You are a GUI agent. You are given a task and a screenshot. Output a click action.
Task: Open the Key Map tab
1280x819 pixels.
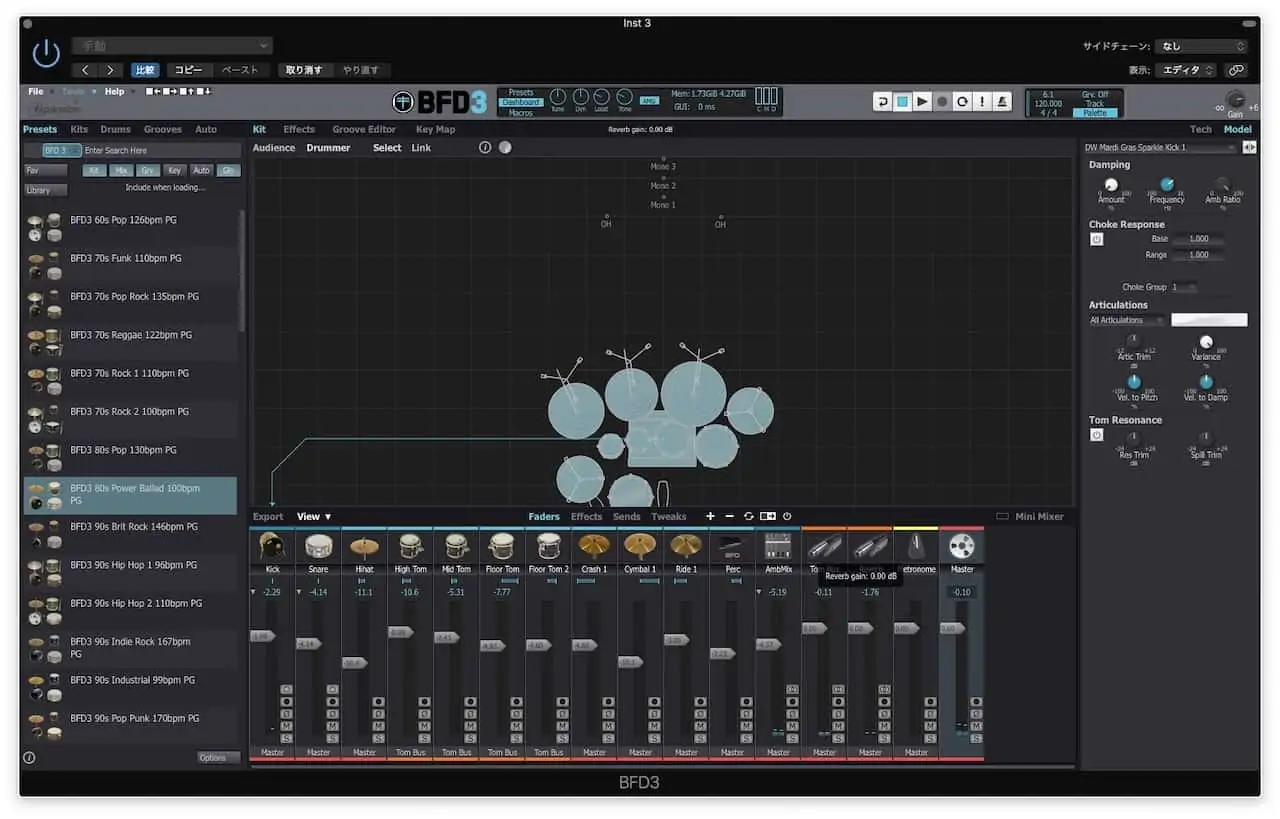point(435,129)
